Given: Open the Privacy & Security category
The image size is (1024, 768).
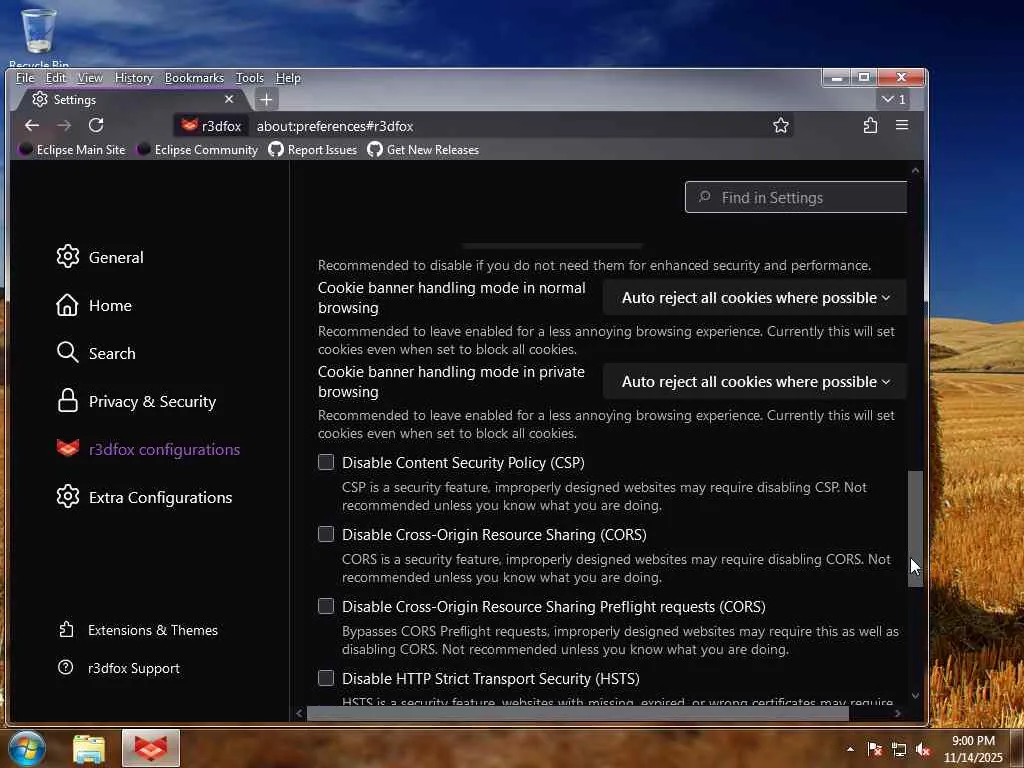Looking at the screenshot, I should click(x=136, y=402).
